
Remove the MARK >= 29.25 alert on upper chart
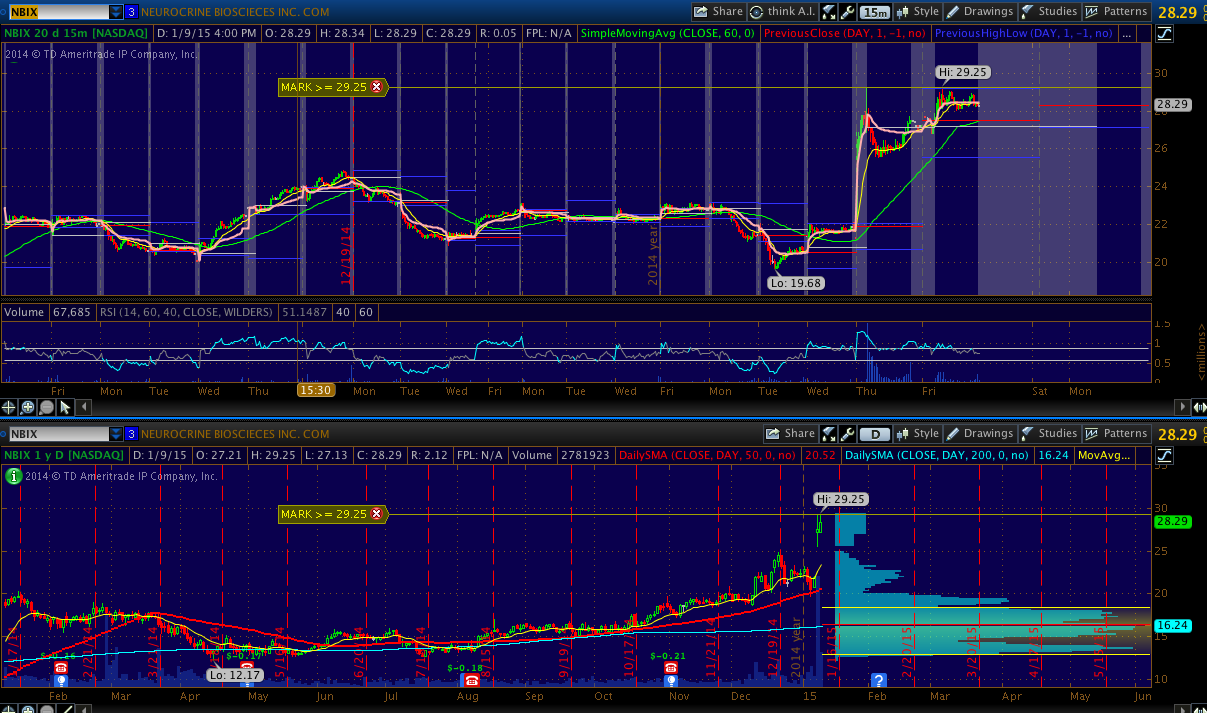[x=376, y=87]
